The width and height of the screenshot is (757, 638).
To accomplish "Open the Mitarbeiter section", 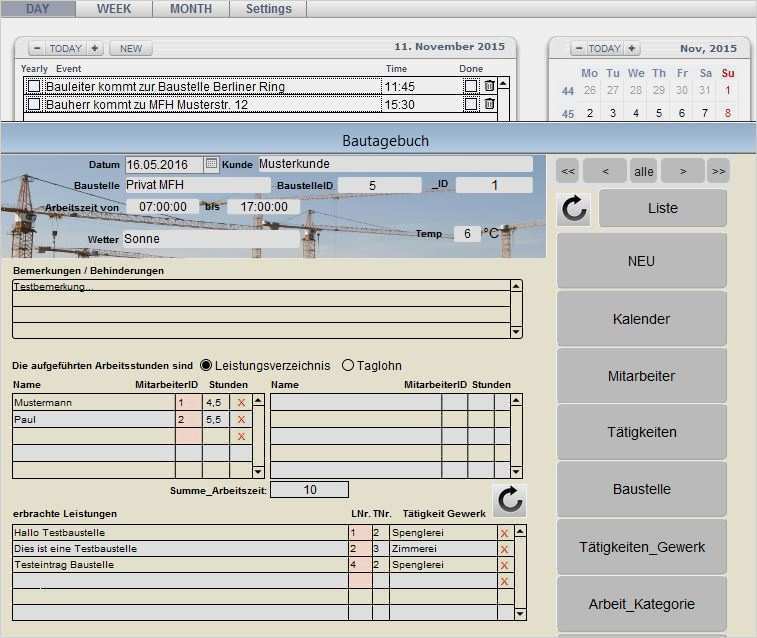I will point(641,376).
